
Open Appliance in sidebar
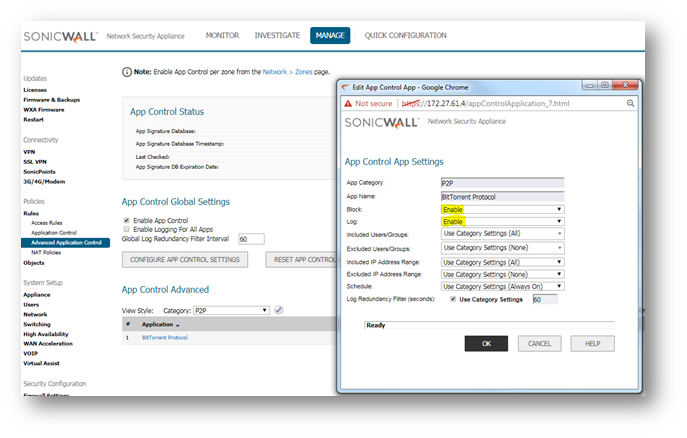[37, 295]
